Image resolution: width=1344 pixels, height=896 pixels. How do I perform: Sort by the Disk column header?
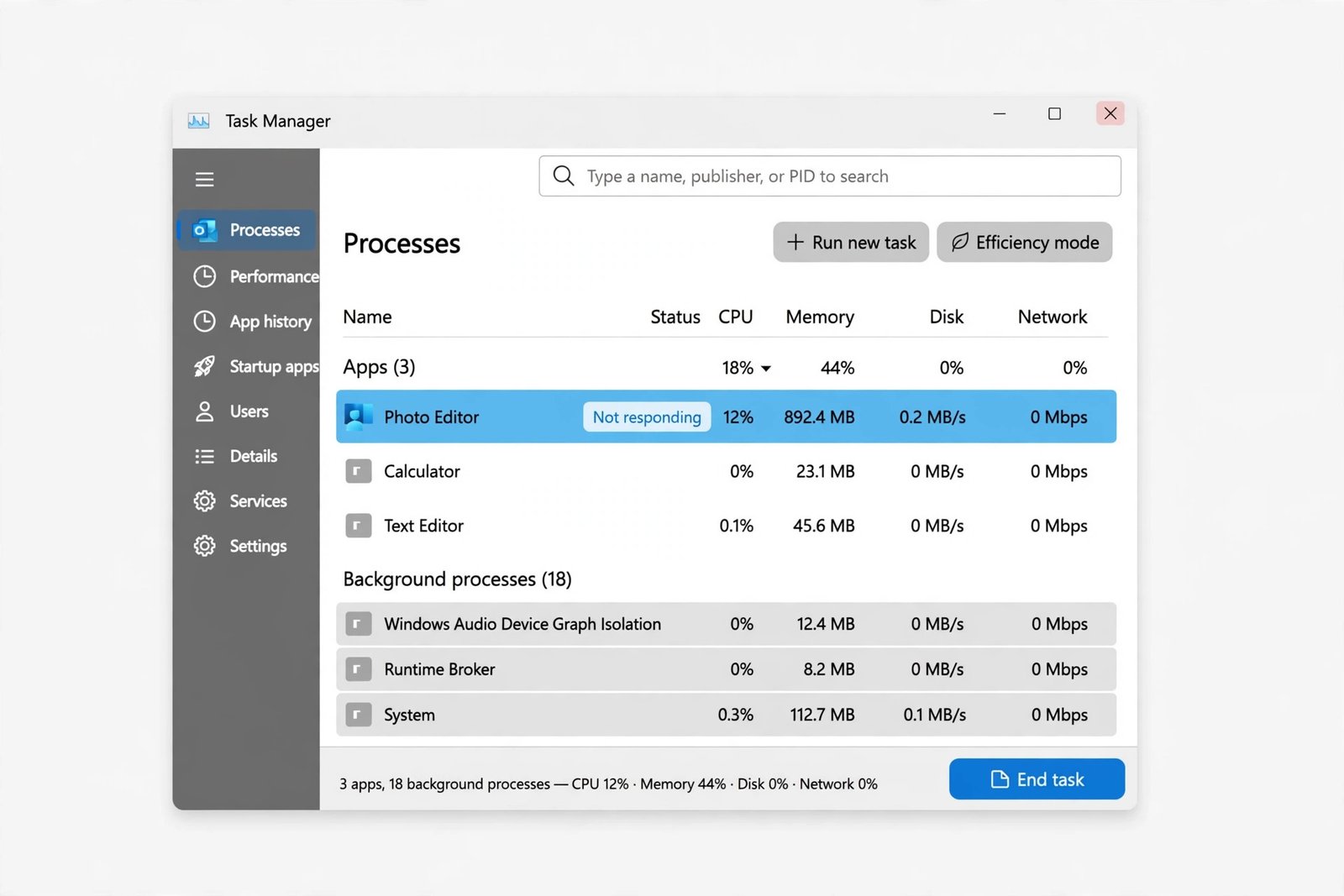pos(947,317)
